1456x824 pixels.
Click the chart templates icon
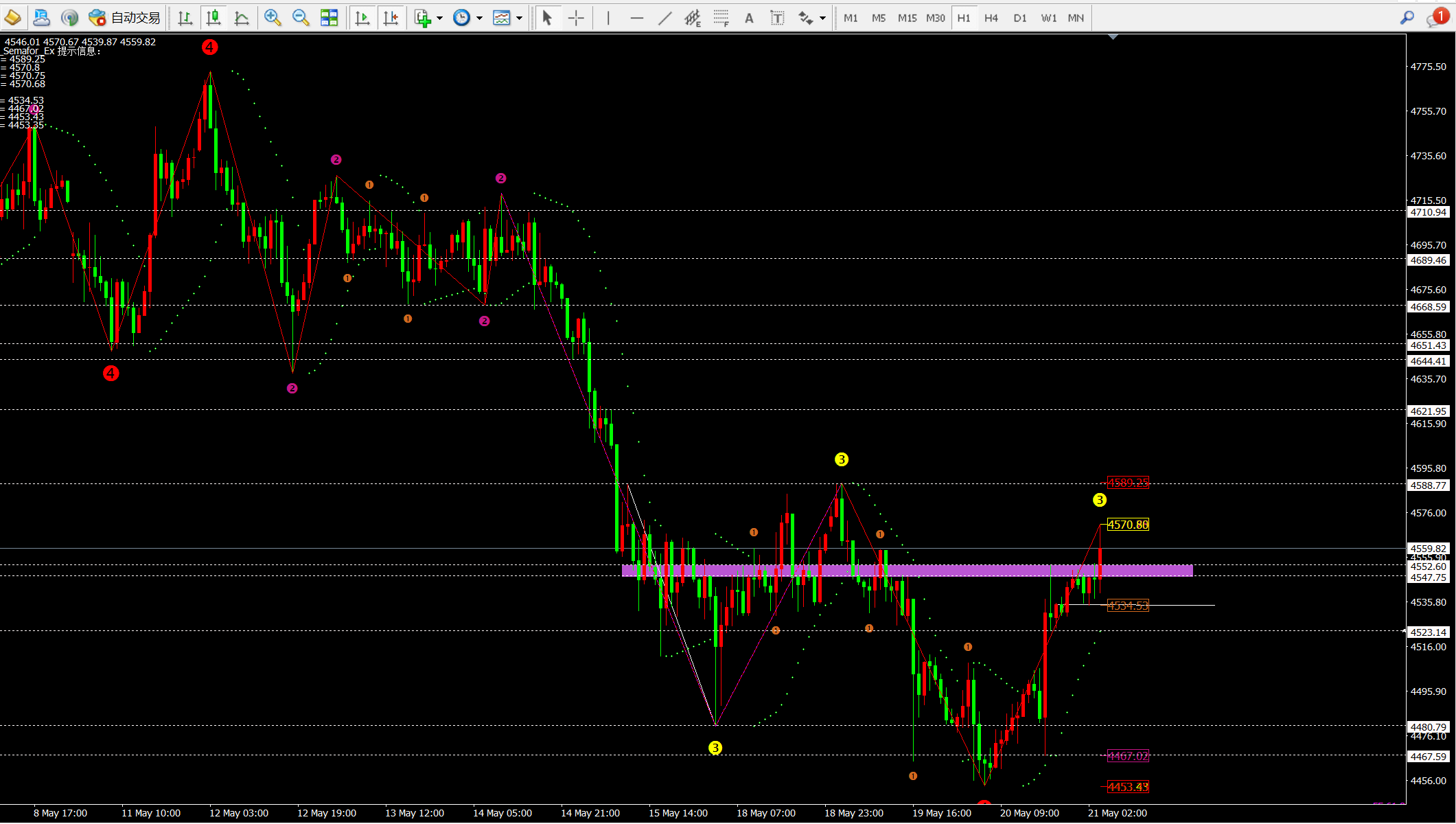502,18
